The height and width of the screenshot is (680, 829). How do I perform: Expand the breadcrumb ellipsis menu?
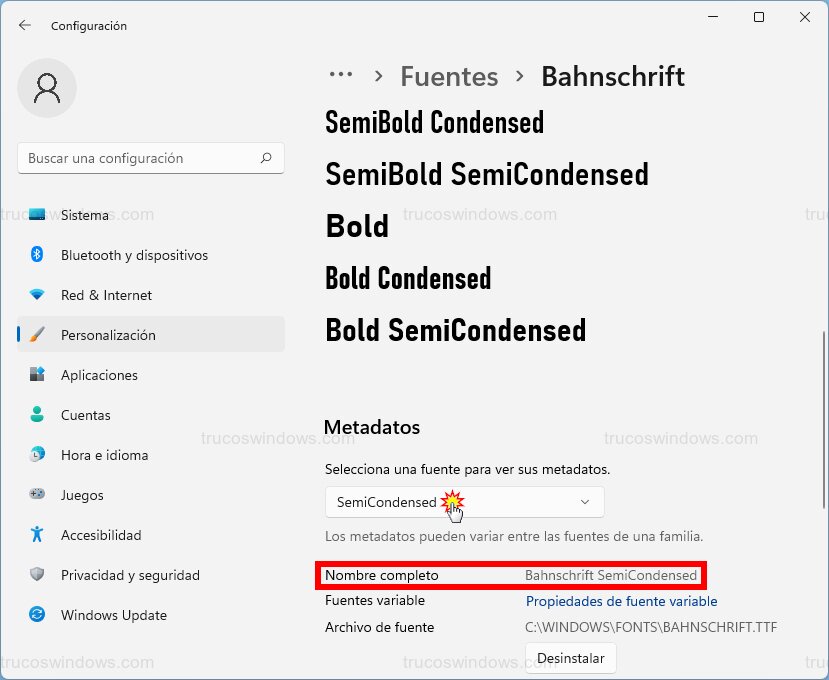click(x=341, y=75)
